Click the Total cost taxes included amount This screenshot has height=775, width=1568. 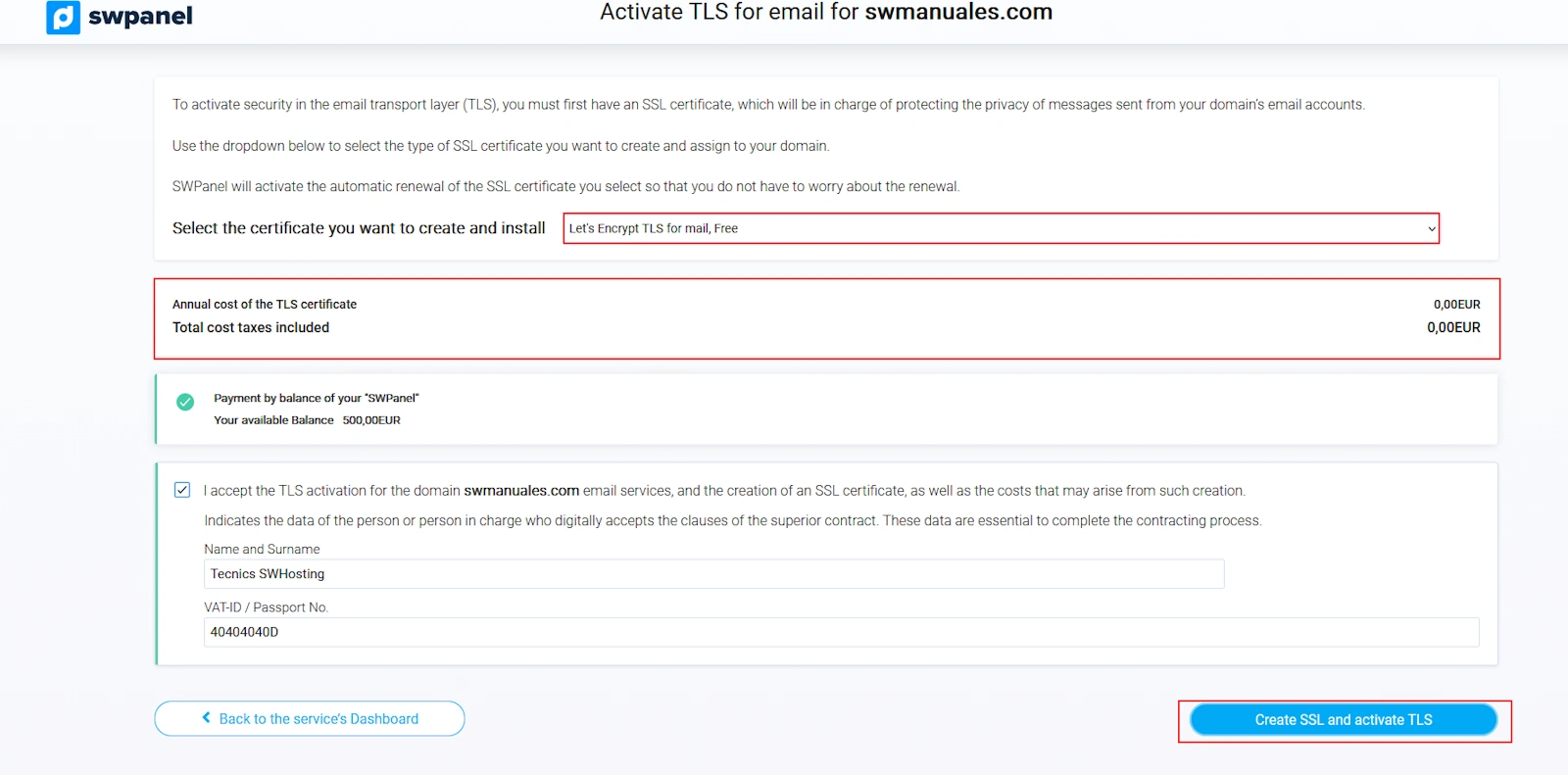tap(1453, 327)
